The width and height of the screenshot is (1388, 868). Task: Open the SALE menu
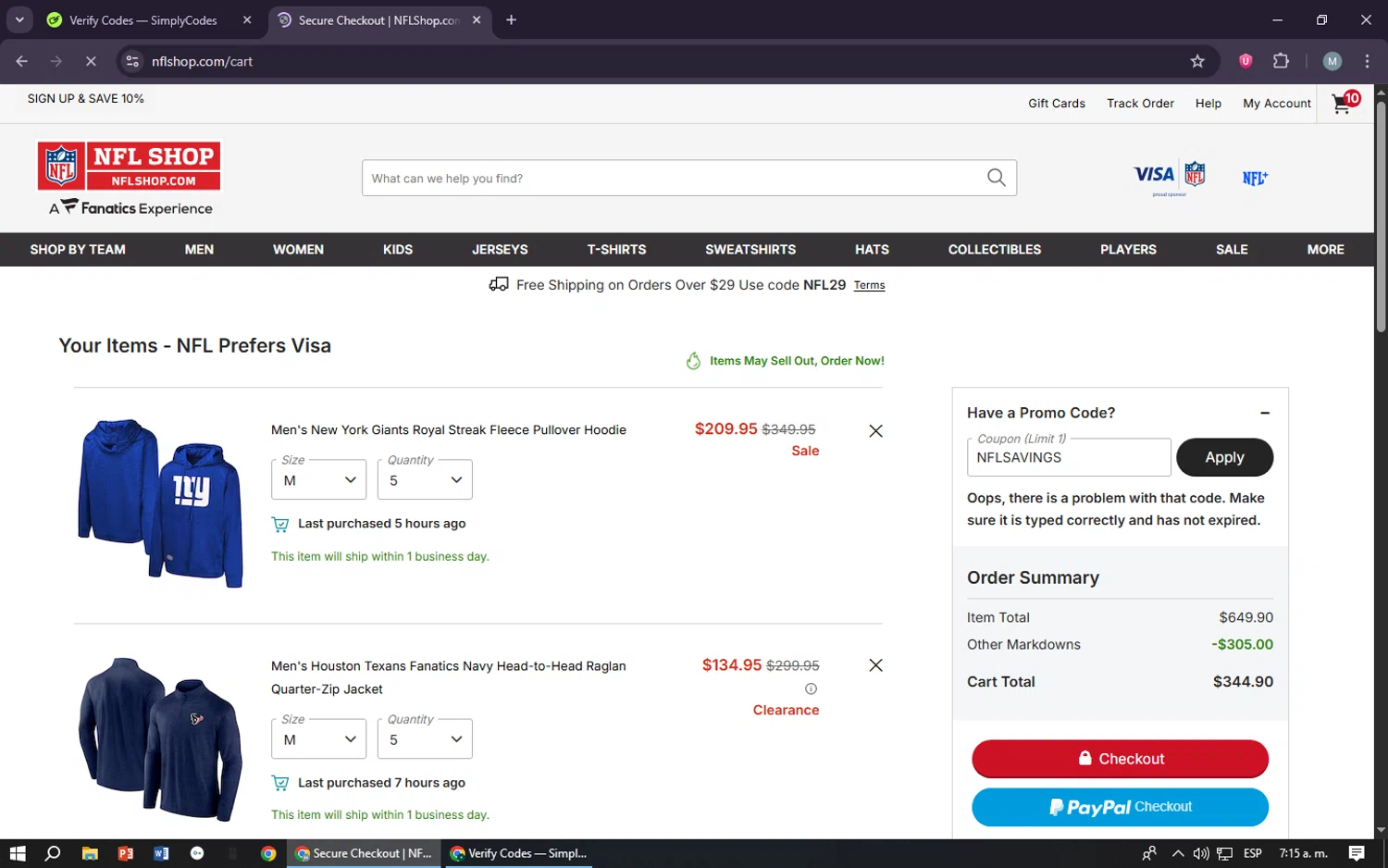(1232, 249)
